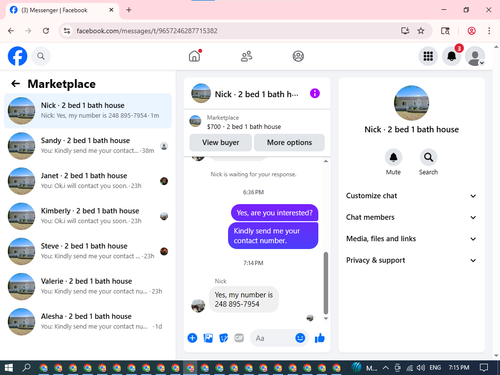Screen dimensions: 500x375
Task: View site information icon in address bar
Action: point(67,31)
